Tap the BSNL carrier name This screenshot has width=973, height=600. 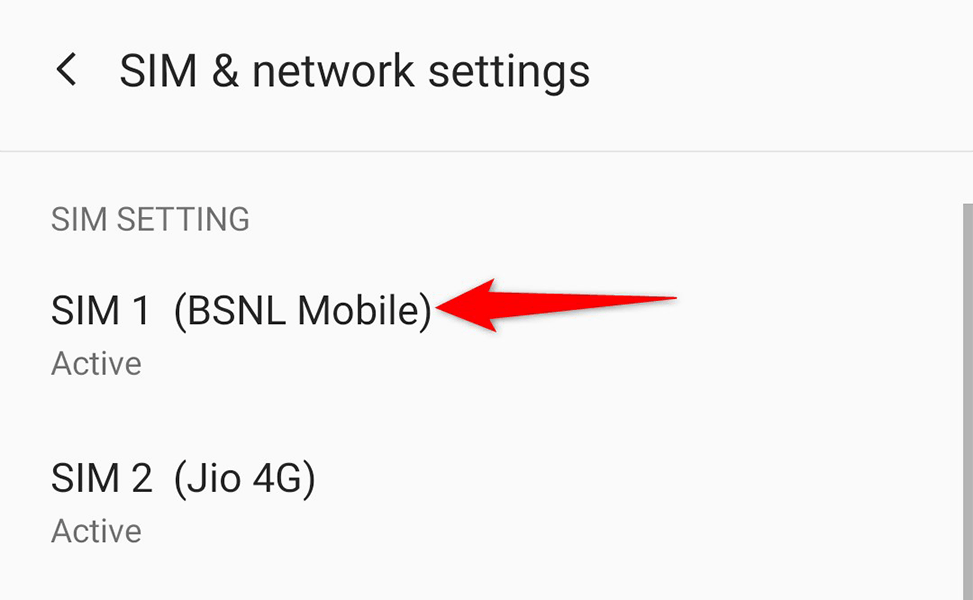[303, 310]
